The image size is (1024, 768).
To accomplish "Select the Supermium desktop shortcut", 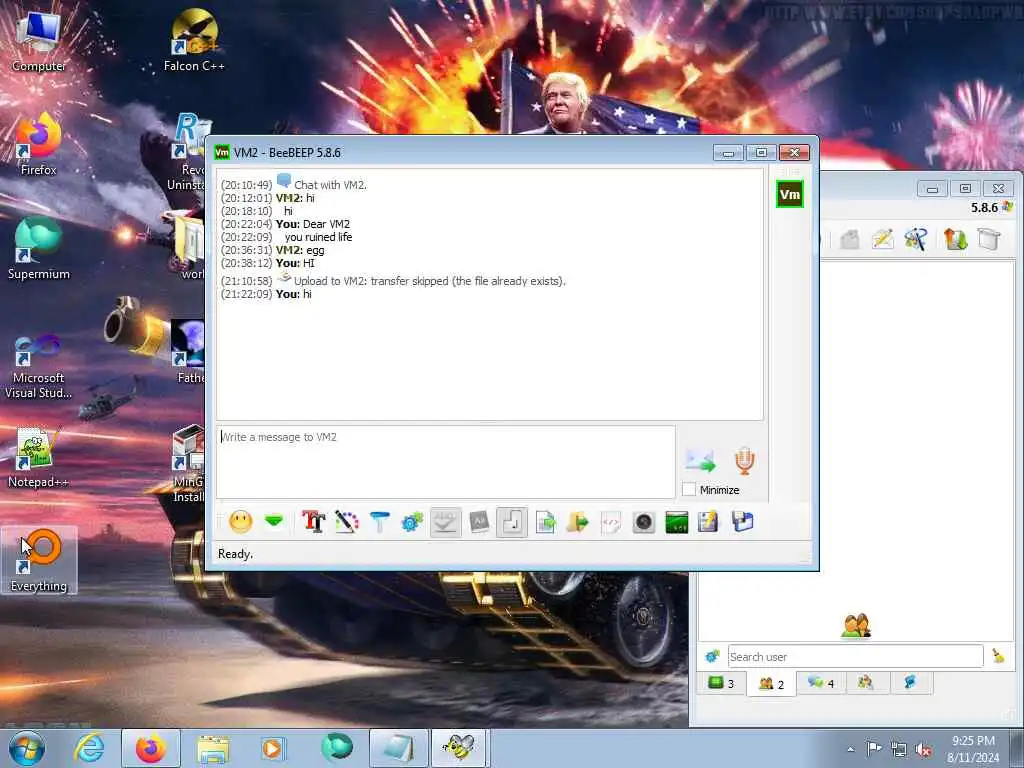I will click(39, 249).
